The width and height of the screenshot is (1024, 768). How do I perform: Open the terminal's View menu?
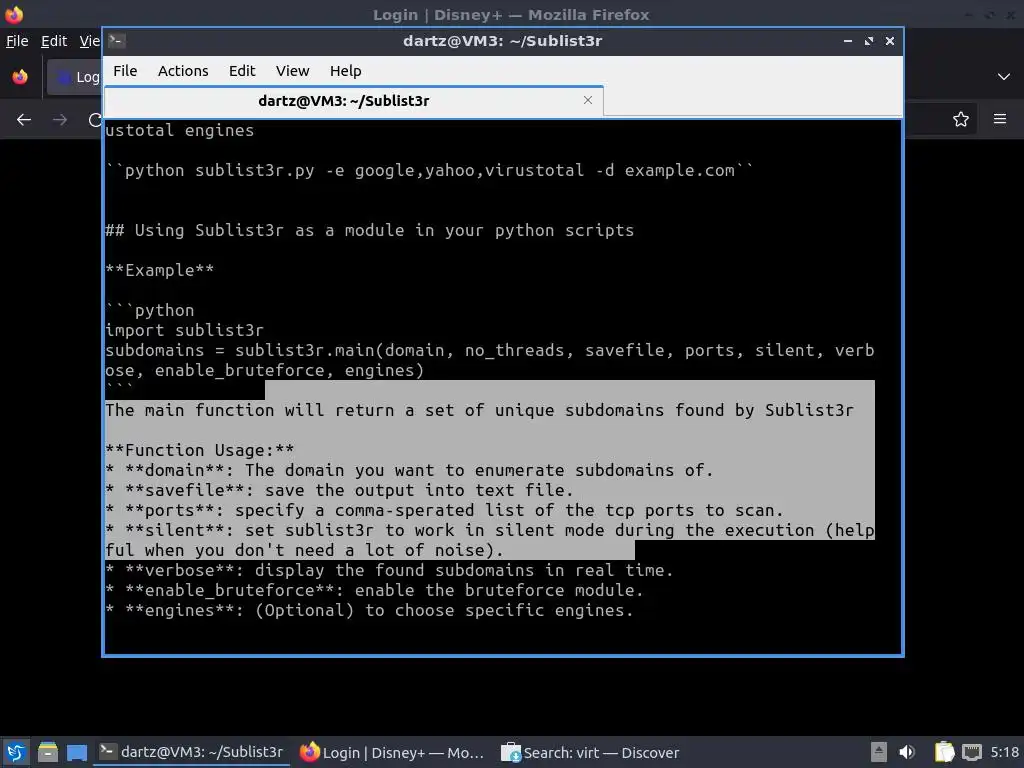[x=292, y=71]
